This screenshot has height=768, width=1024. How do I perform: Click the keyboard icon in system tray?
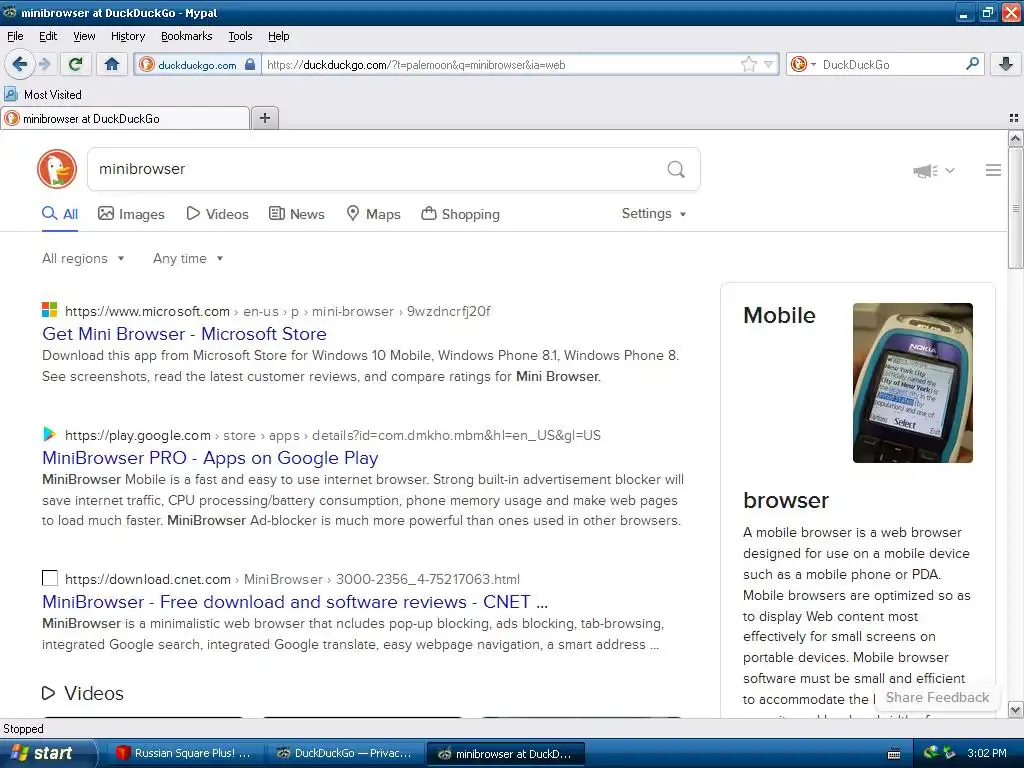(x=894, y=754)
